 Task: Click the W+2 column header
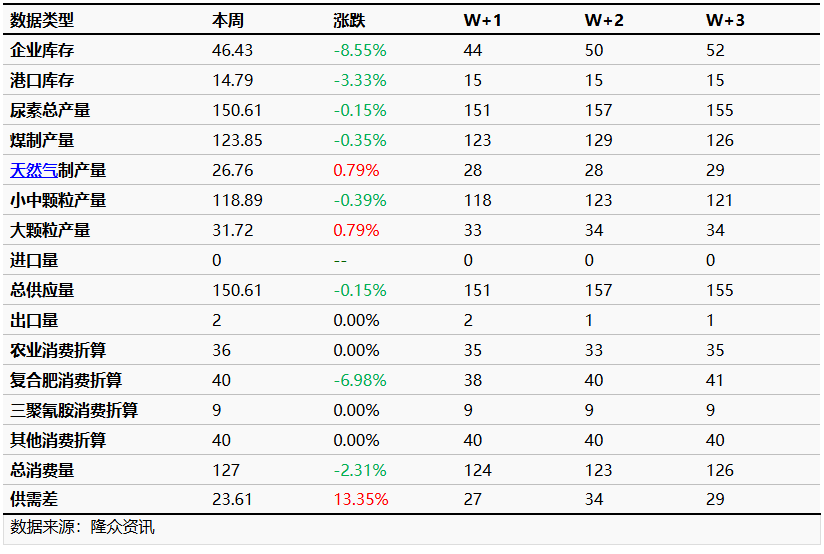tap(603, 20)
